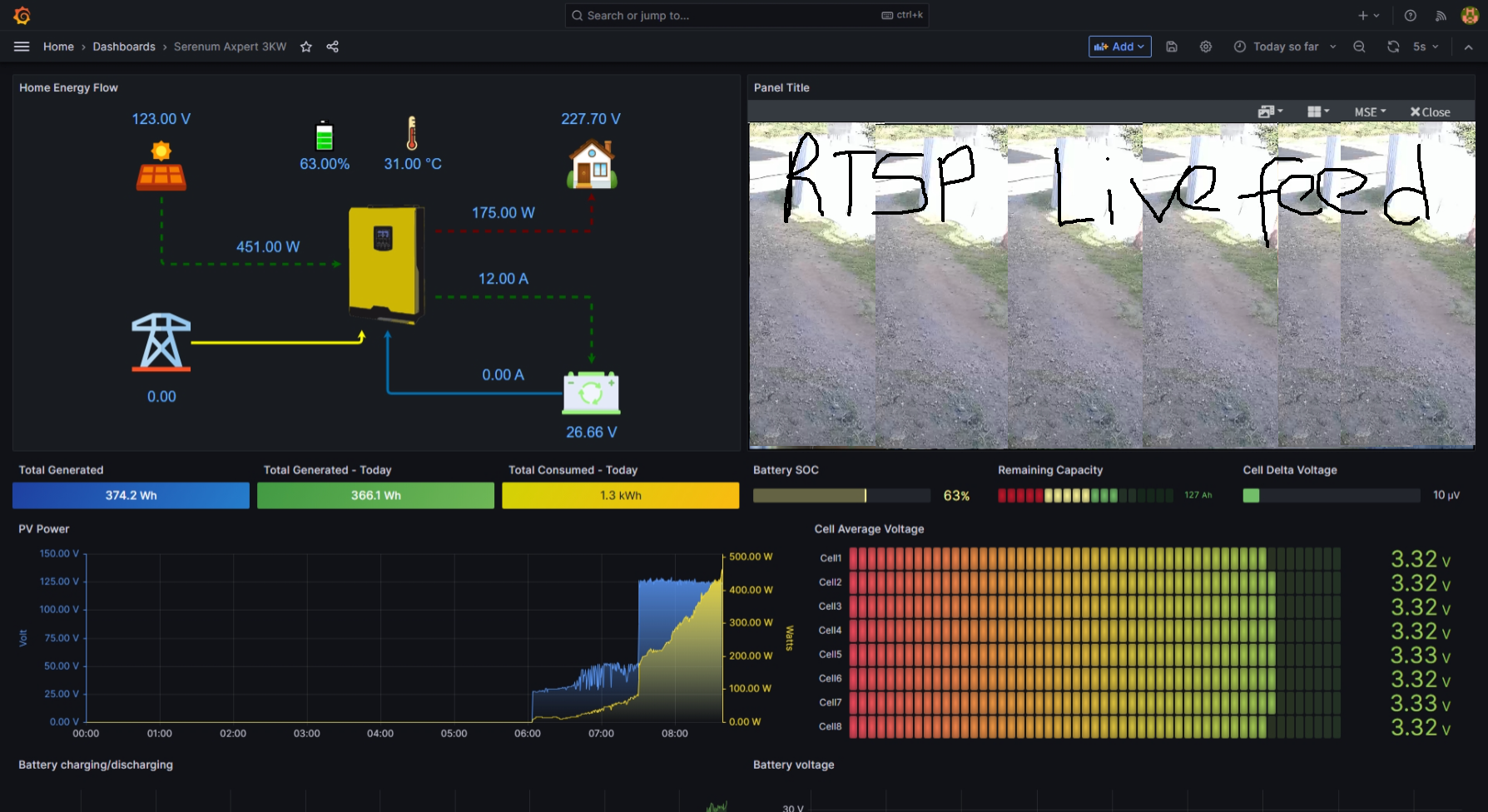Go to the Dashboards breadcrumb
Image resolution: width=1488 pixels, height=812 pixels.
[124, 47]
